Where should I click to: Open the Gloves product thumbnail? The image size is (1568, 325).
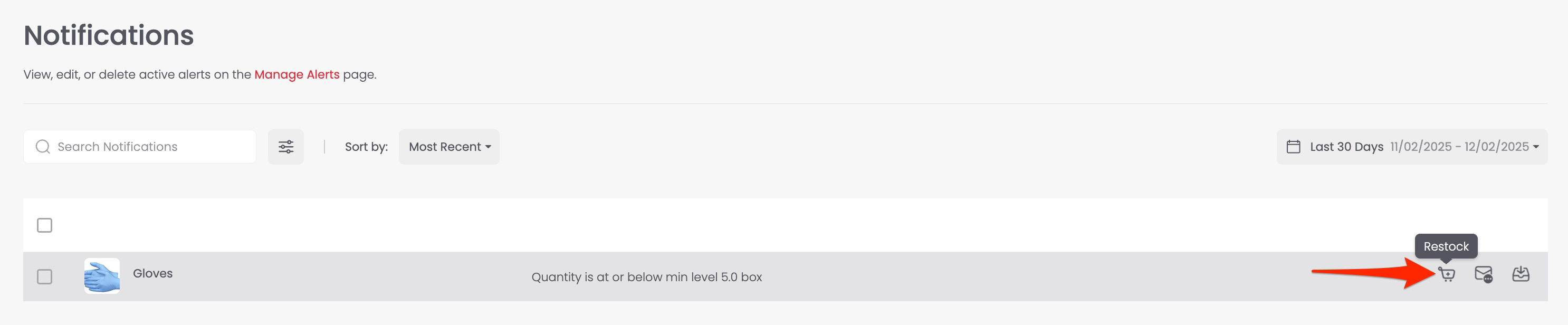pos(102,276)
